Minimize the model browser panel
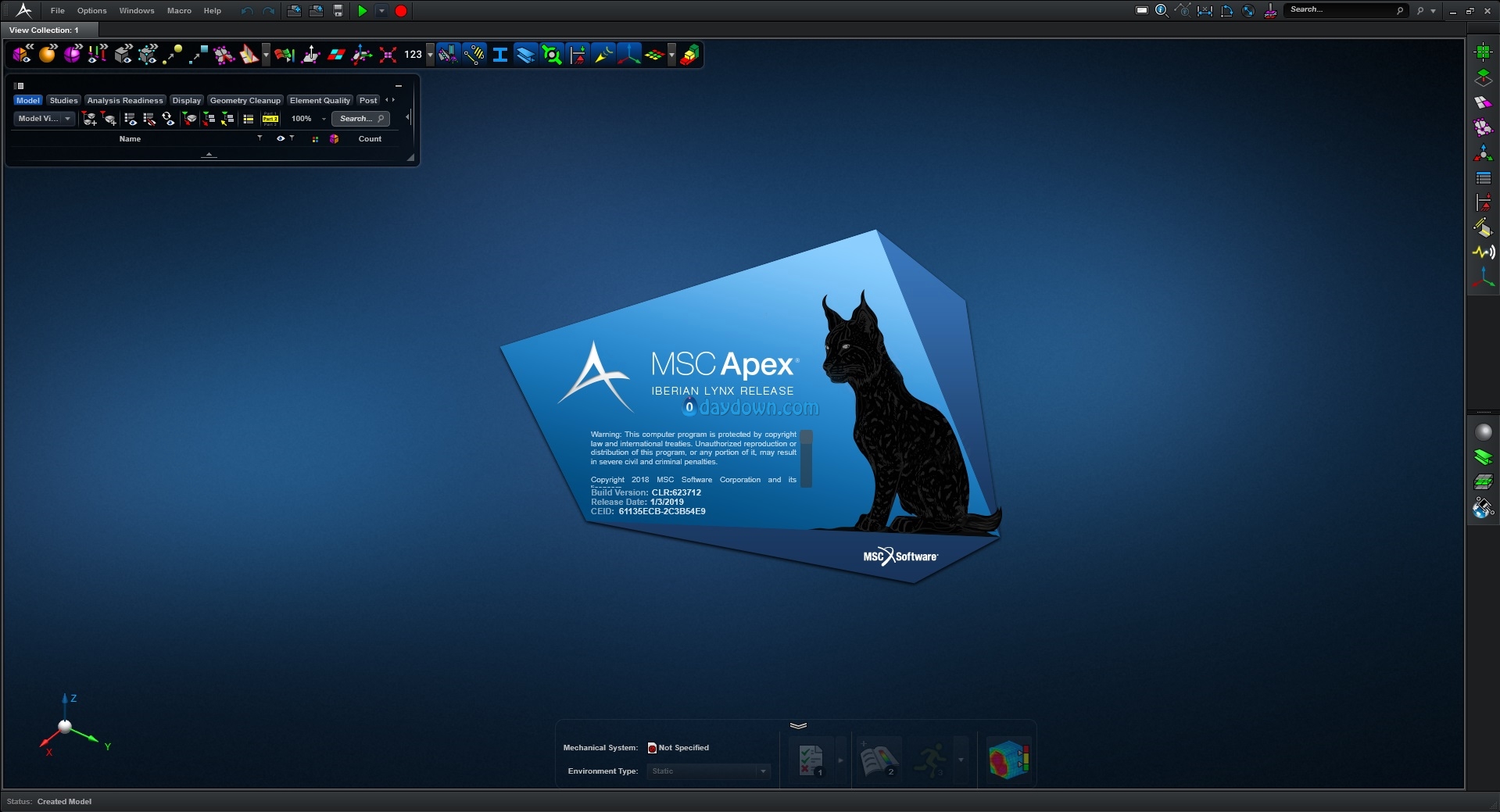Viewport: 1500px width, 812px height. (399, 85)
